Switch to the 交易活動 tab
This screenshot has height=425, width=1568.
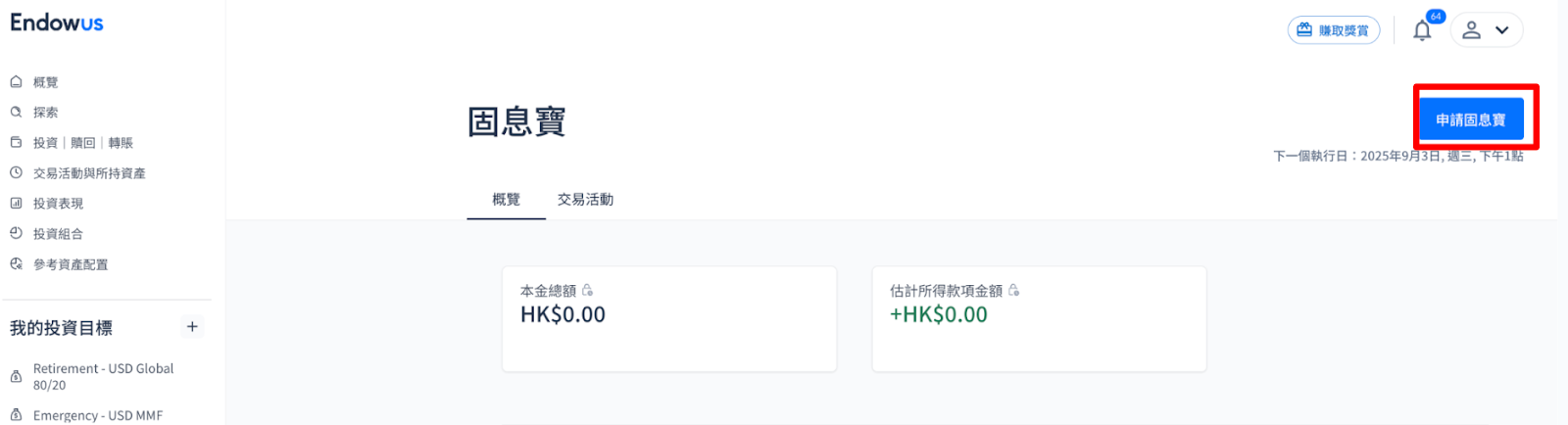pos(585,200)
